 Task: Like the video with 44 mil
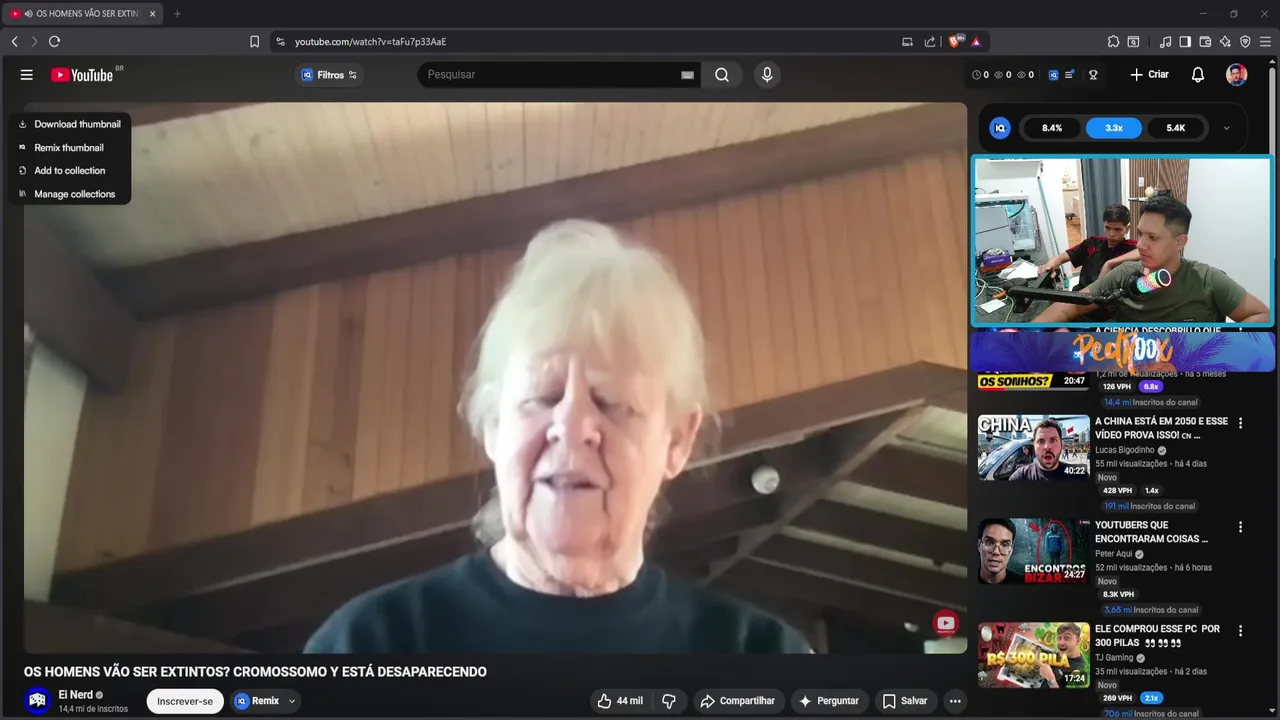[x=620, y=701]
